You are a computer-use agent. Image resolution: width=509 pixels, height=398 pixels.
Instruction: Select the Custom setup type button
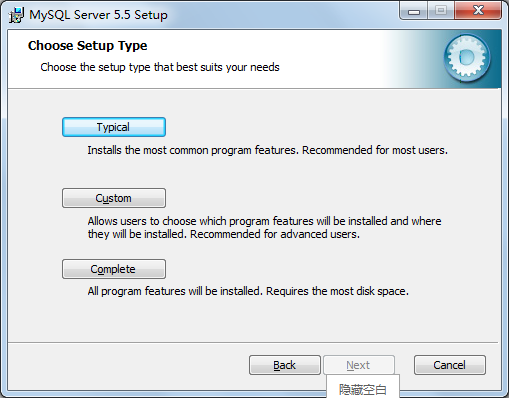(114, 198)
